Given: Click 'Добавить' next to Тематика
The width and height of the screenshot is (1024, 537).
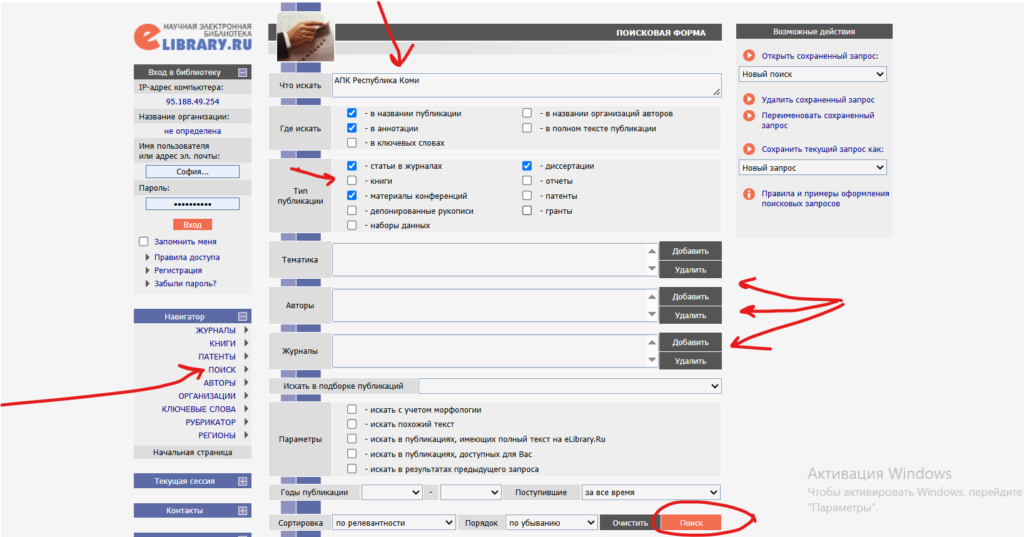Looking at the screenshot, I should point(690,251).
